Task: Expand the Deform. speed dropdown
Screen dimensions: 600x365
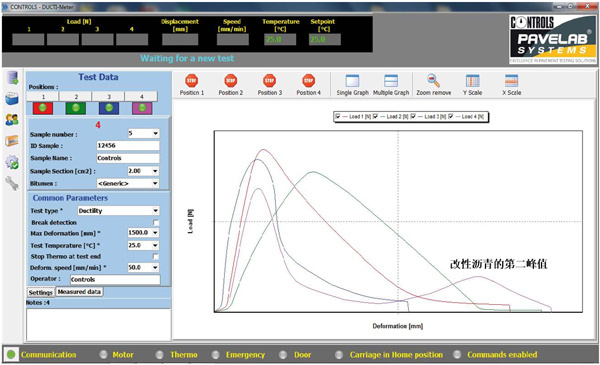Action: [155, 267]
